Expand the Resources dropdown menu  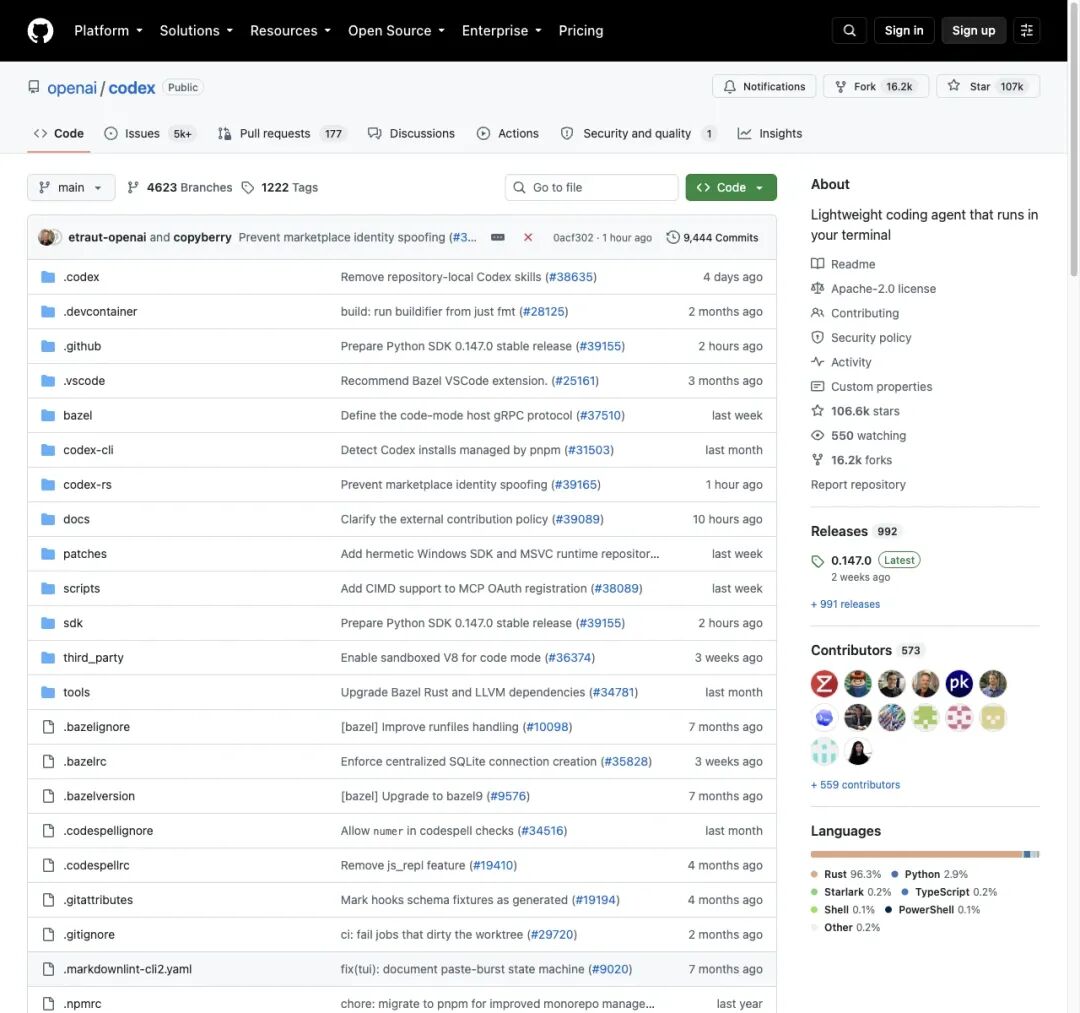point(290,31)
